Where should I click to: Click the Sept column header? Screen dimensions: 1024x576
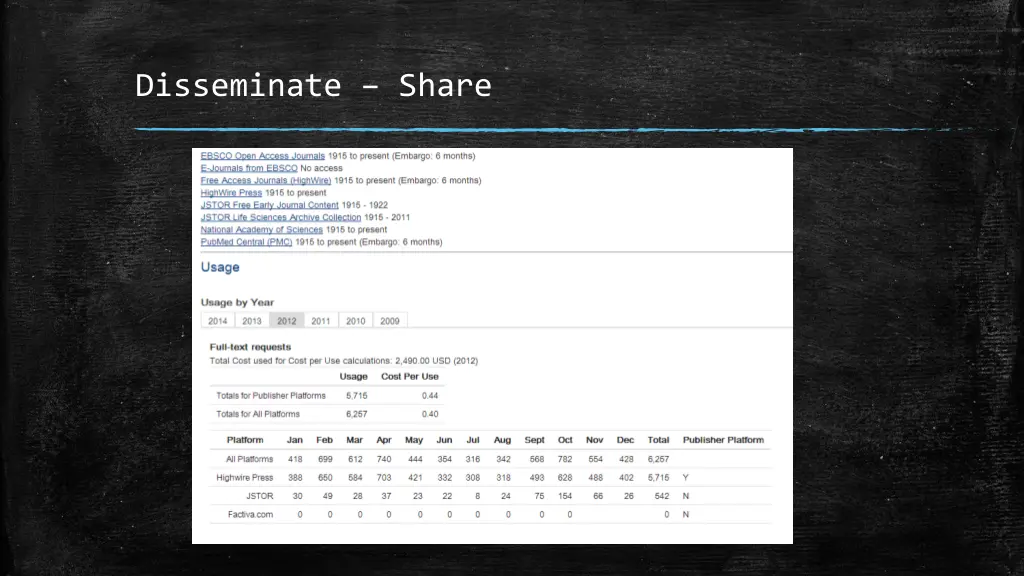(534, 440)
